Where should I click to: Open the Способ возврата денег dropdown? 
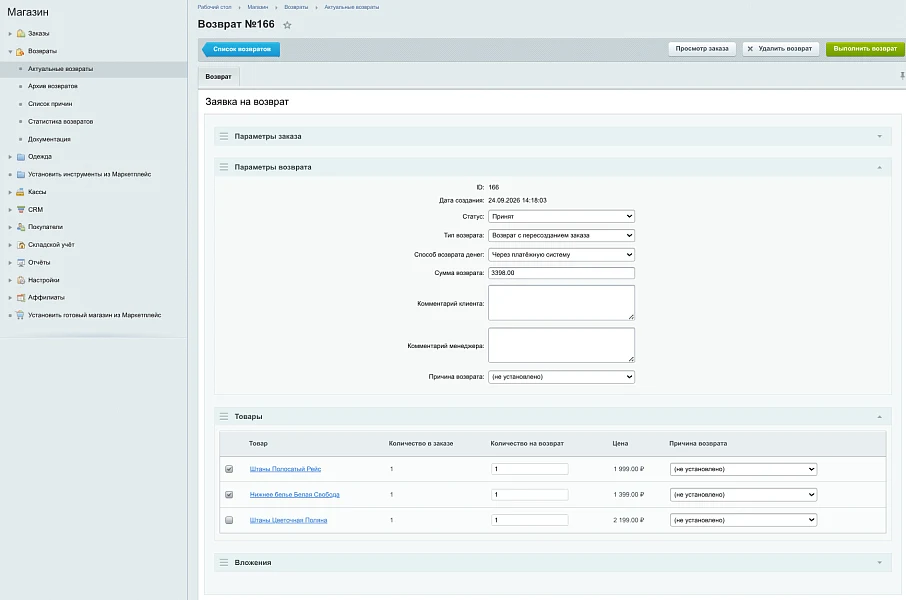[561, 254]
